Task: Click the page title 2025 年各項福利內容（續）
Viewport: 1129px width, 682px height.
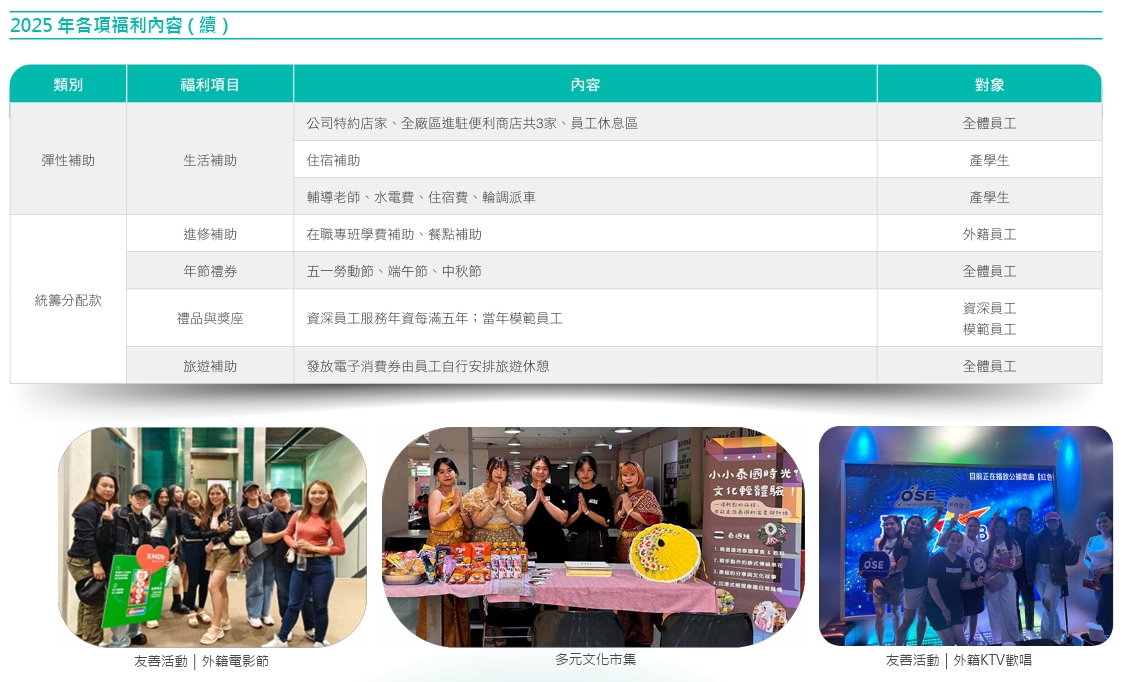Action: tap(120, 26)
